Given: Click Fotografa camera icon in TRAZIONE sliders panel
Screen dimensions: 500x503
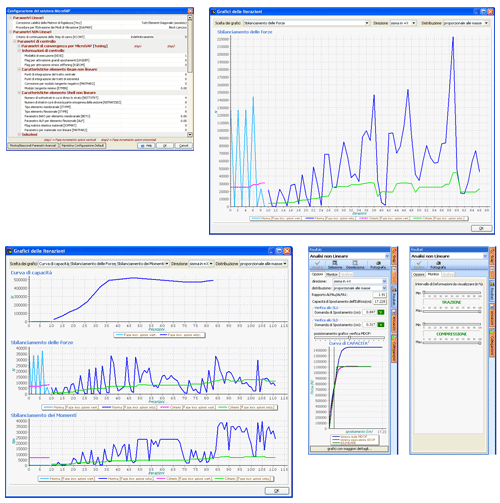Looking at the screenshot, I should click(438, 263).
